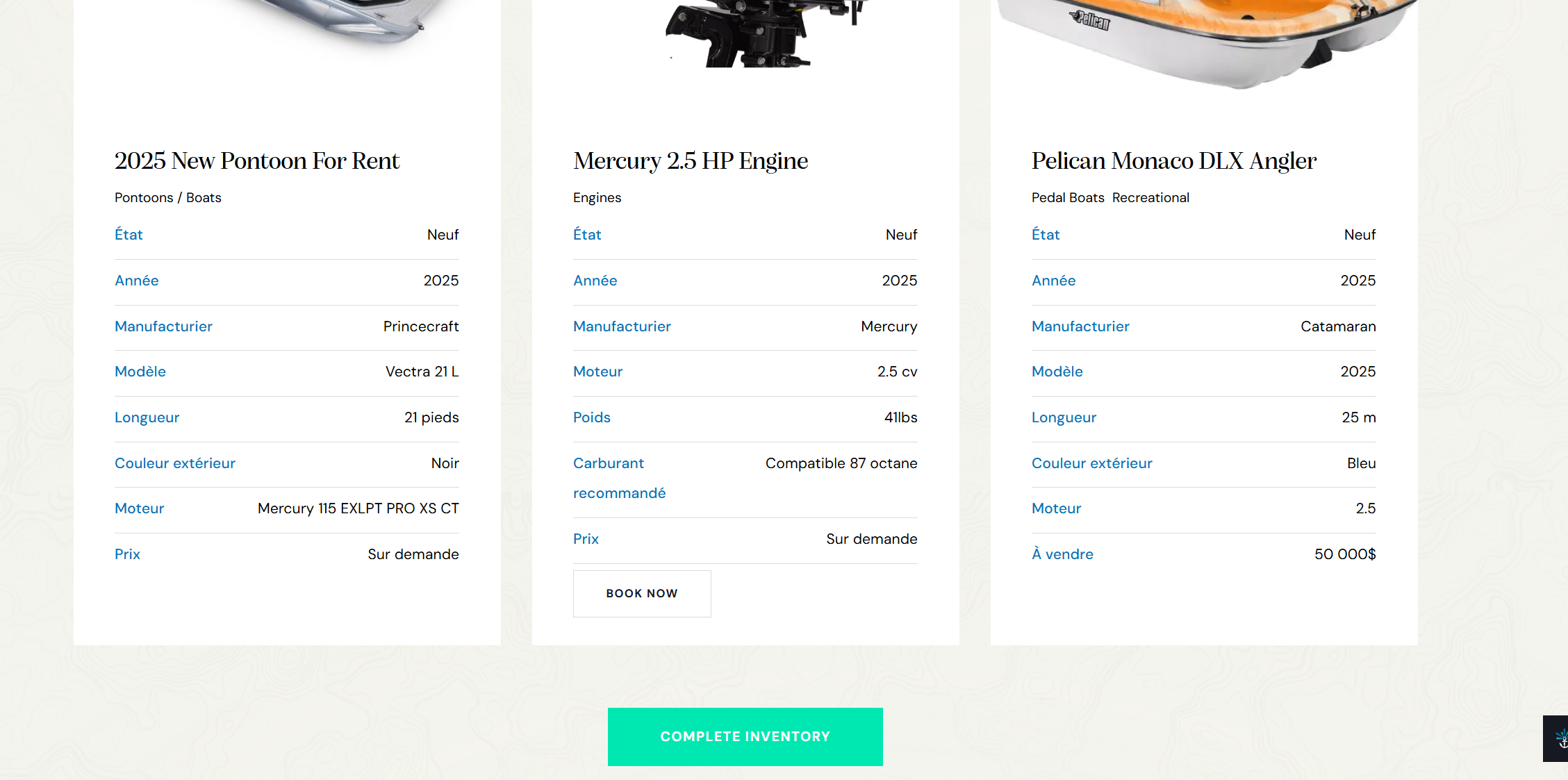1568x780 pixels.
Task: Select the 41lbs weight value
Action: [x=901, y=417]
